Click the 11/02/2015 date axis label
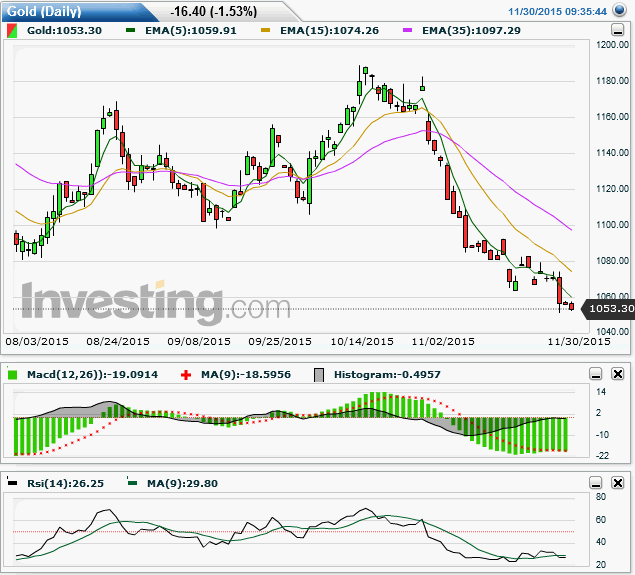 coord(443,342)
